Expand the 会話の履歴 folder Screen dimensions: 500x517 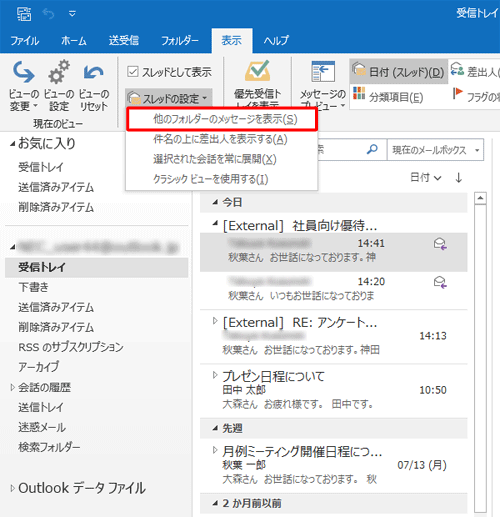click(12, 387)
